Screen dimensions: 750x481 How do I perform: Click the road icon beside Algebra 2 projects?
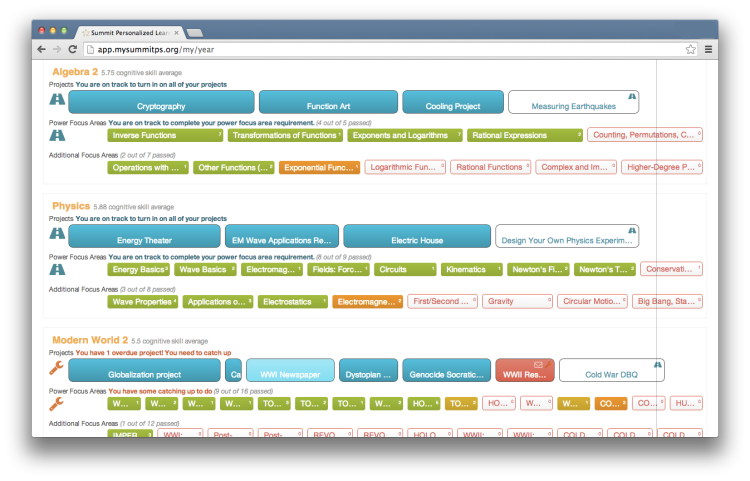click(x=57, y=100)
